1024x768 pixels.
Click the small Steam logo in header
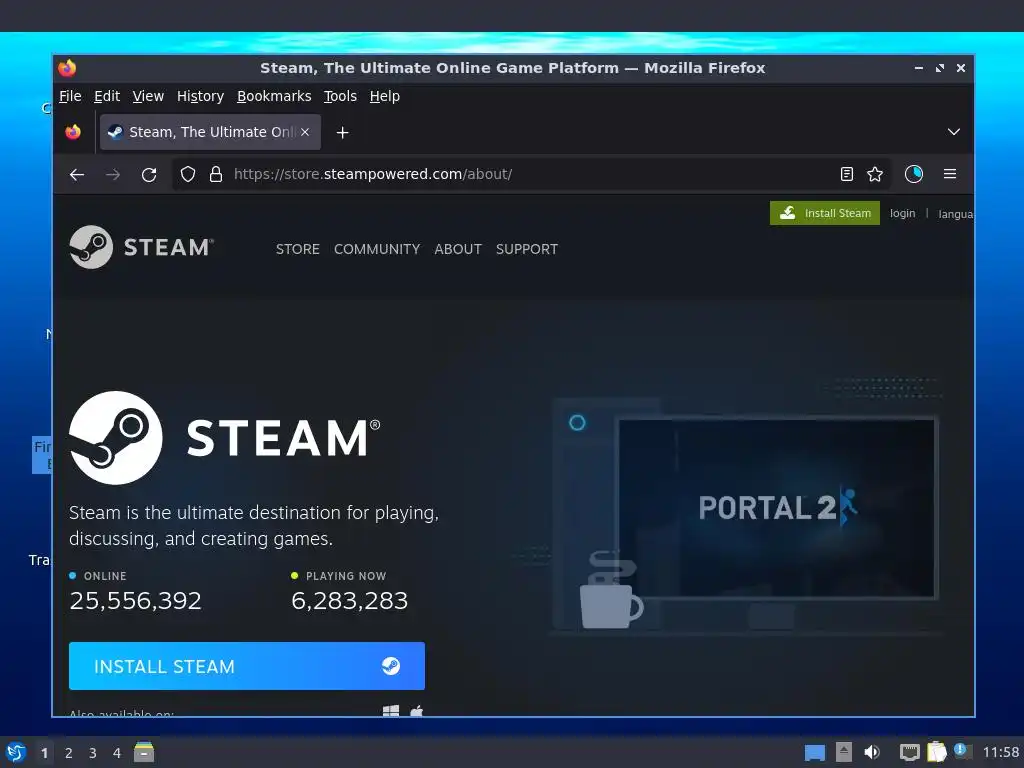[x=141, y=247]
